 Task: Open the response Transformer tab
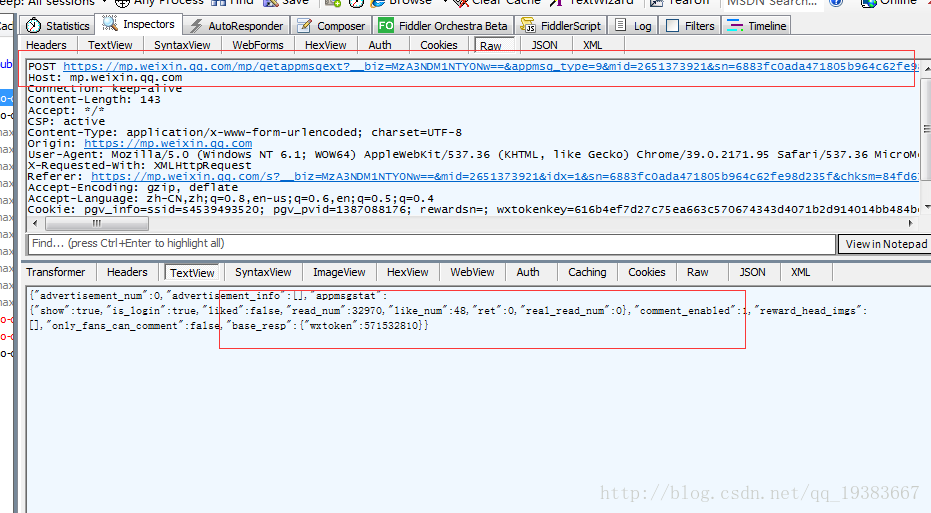(56, 272)
